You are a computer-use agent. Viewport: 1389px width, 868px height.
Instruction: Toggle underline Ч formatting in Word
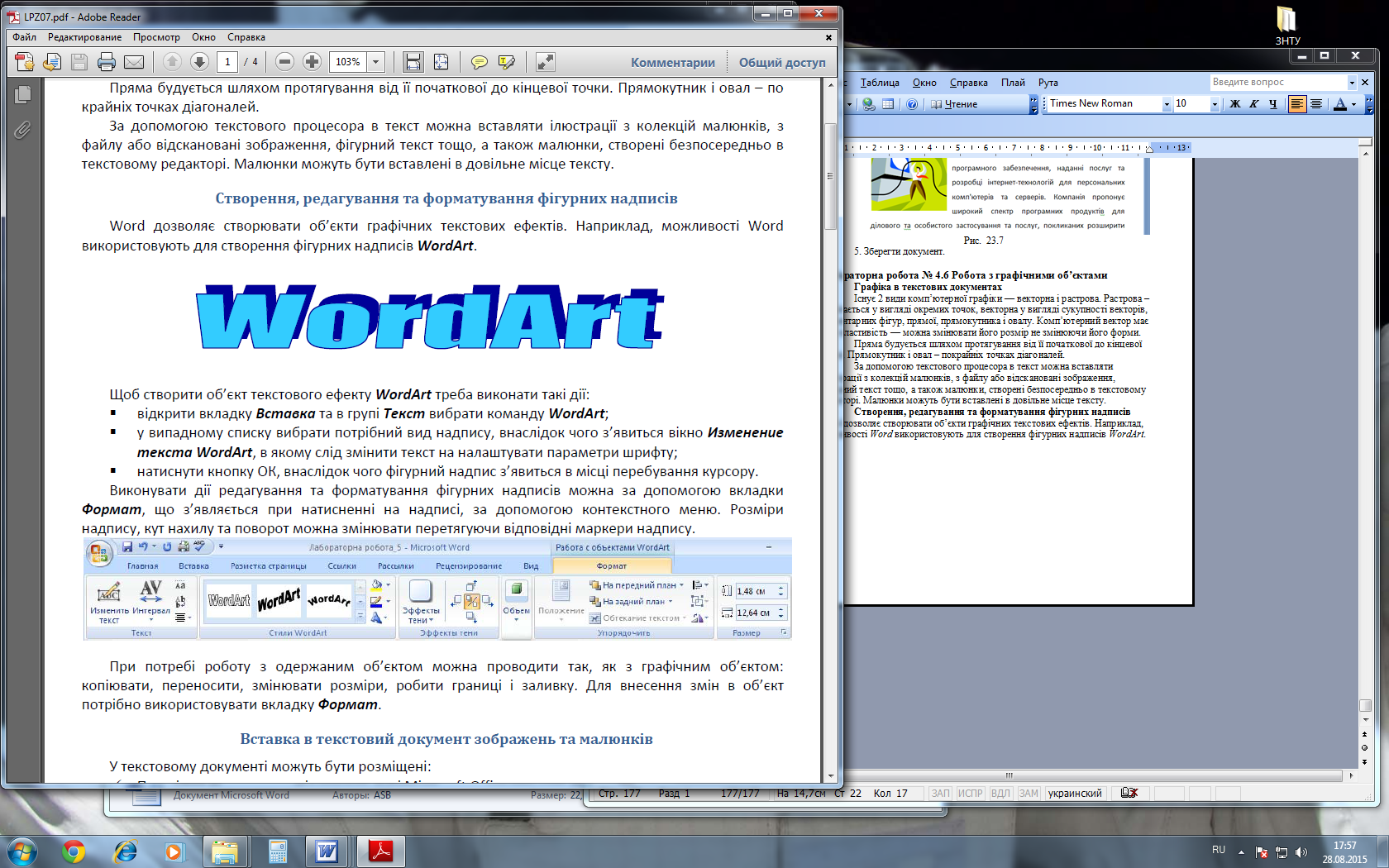(x=1273, y=104)
